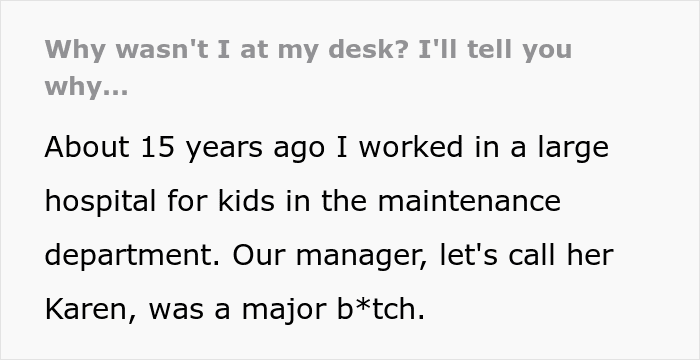700x360 pixels.
Task: Click the word 'was' before 'a major'
Action: [176, 311]
